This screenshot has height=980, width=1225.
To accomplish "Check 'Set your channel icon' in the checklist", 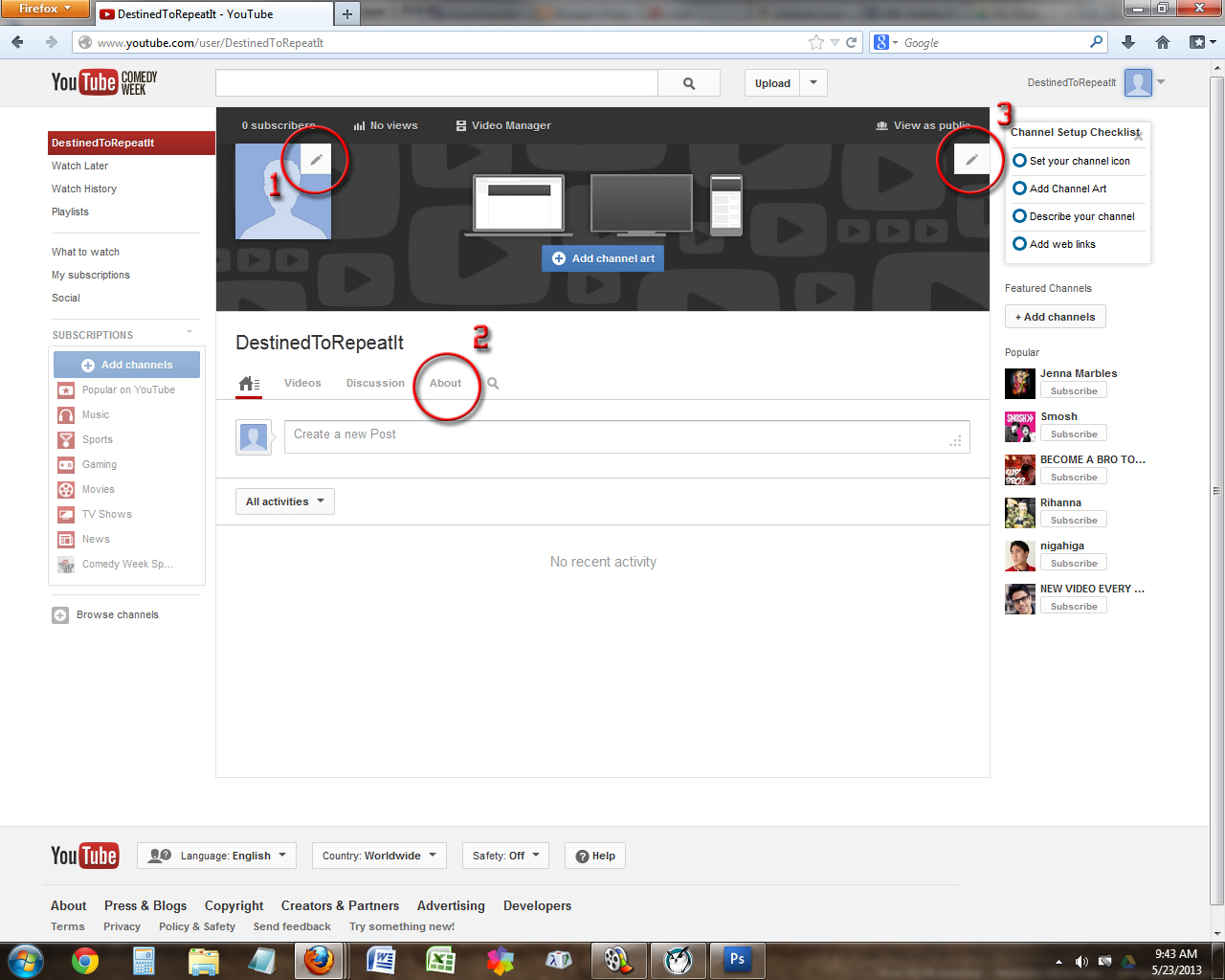I will pos(1019,162).
